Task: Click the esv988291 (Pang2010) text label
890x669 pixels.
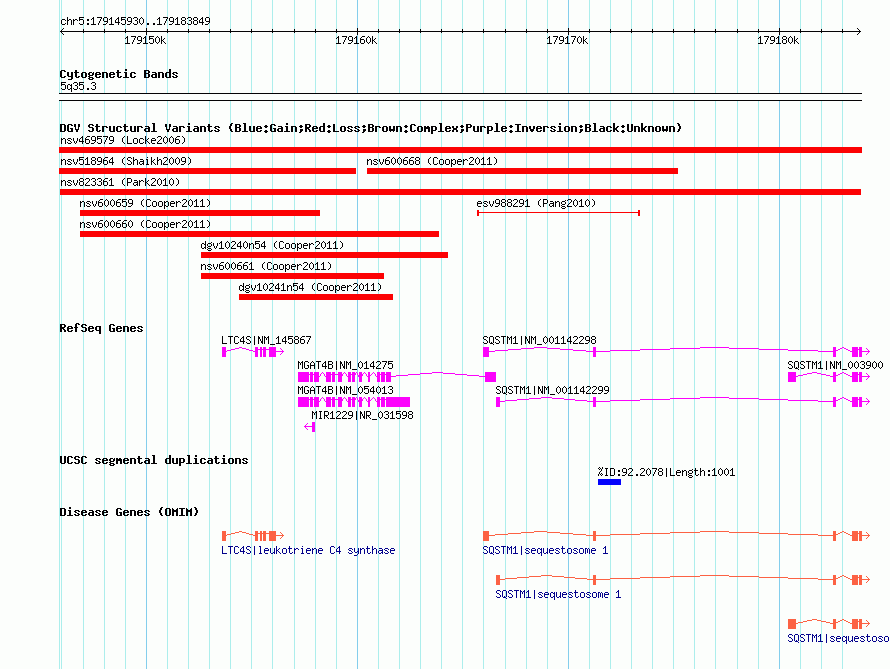Action: pyautogui.click(x=536, y=203)
